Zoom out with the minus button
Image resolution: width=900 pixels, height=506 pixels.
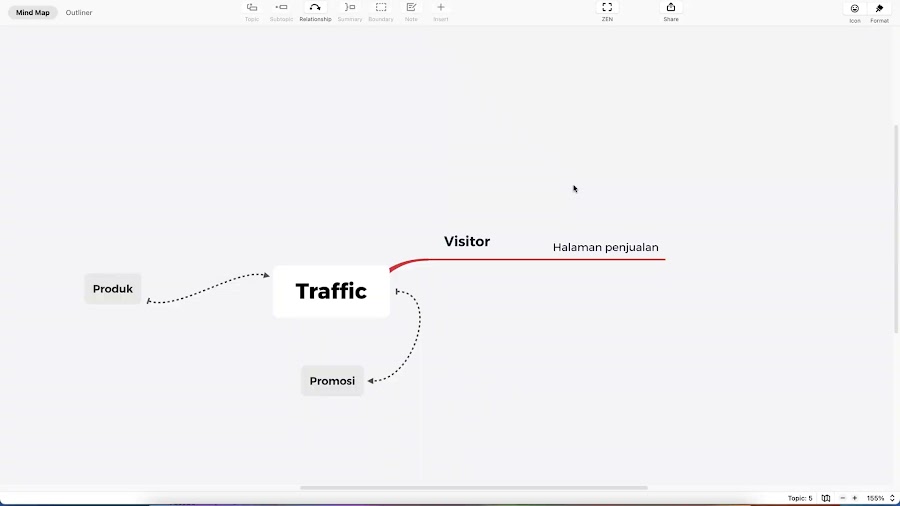tap(843, 498)
